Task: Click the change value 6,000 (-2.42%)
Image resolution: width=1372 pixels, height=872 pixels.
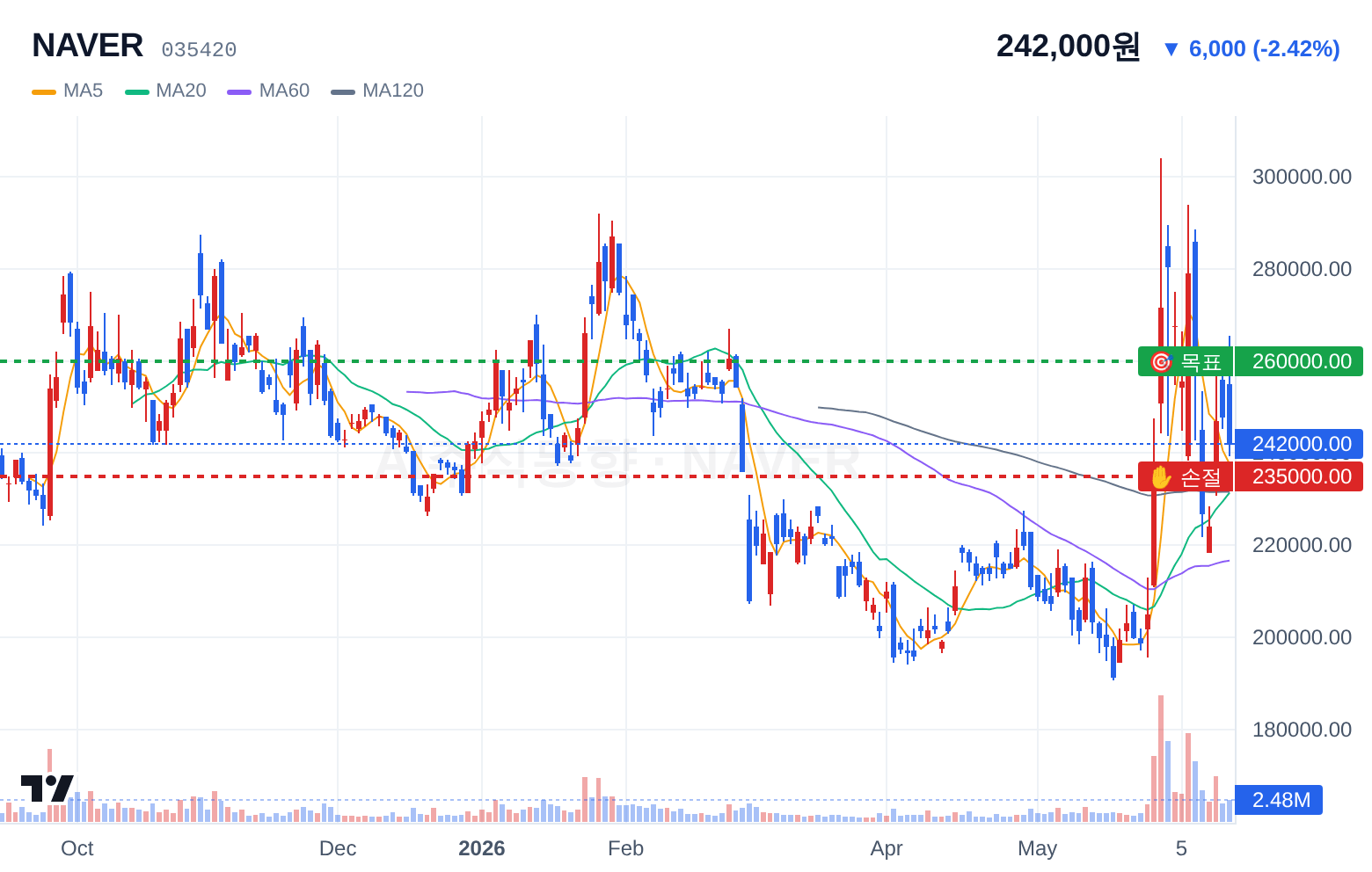Action: (1264, 48)
